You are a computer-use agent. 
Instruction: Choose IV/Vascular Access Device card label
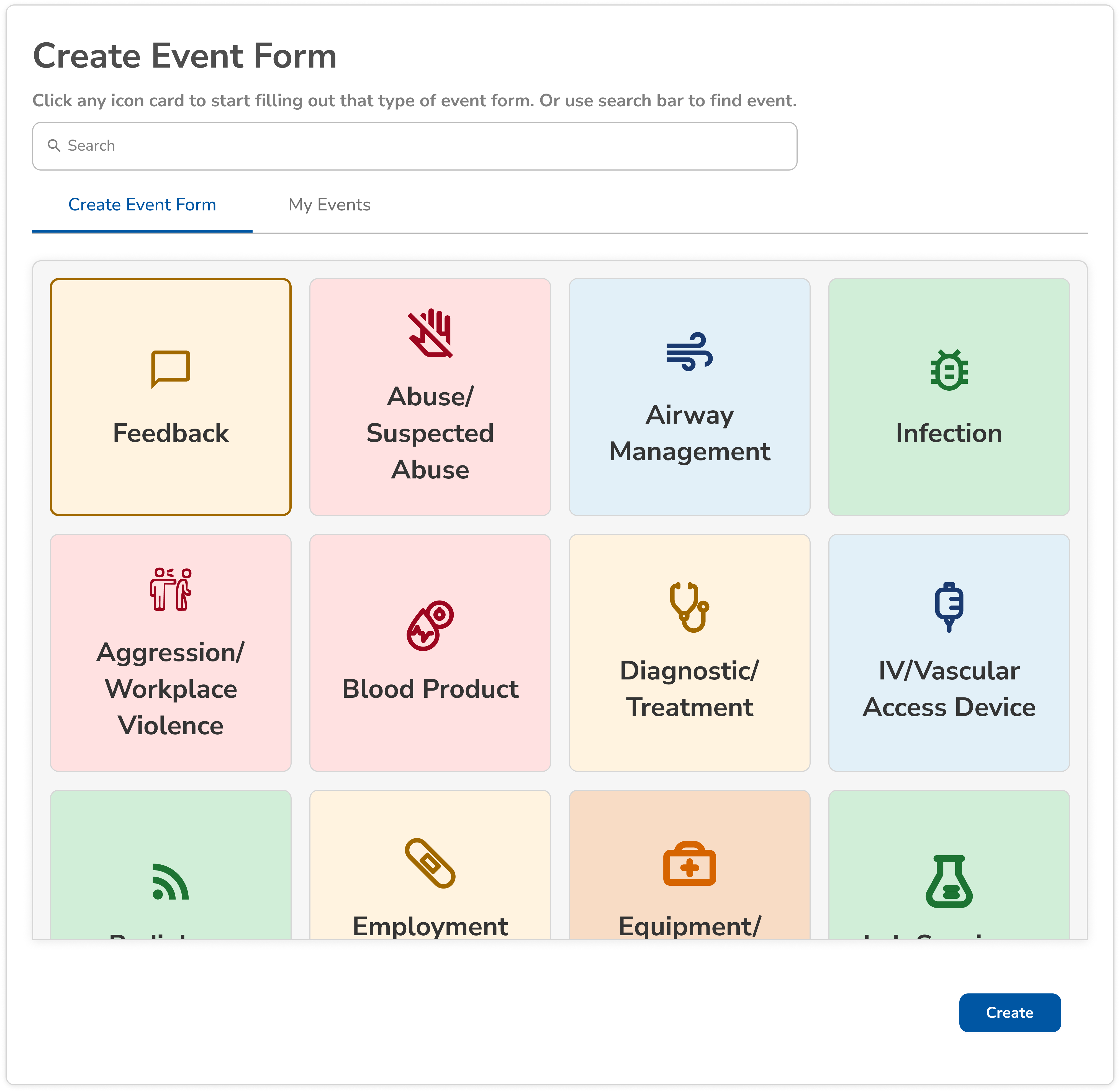click(x=949, y=689)
